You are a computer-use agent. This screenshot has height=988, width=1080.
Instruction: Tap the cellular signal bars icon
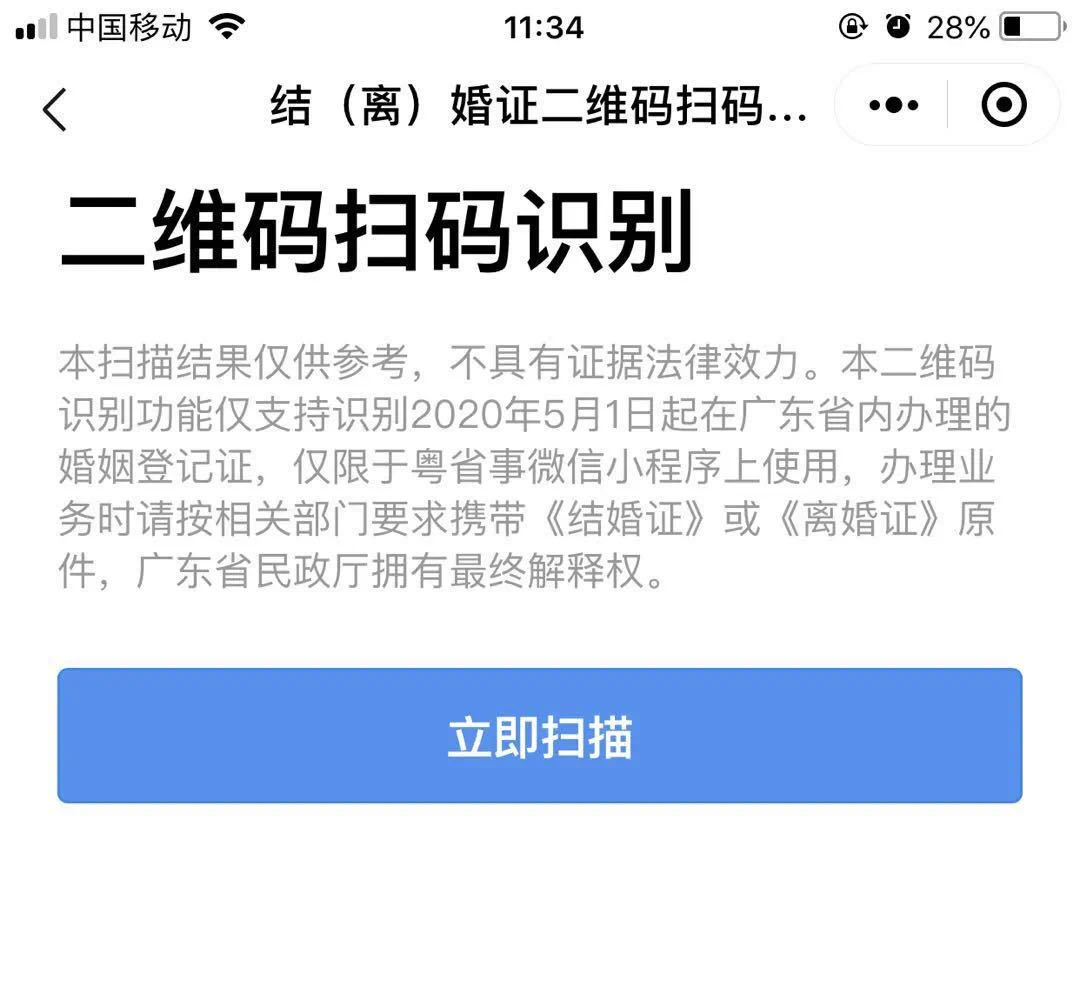36,28
